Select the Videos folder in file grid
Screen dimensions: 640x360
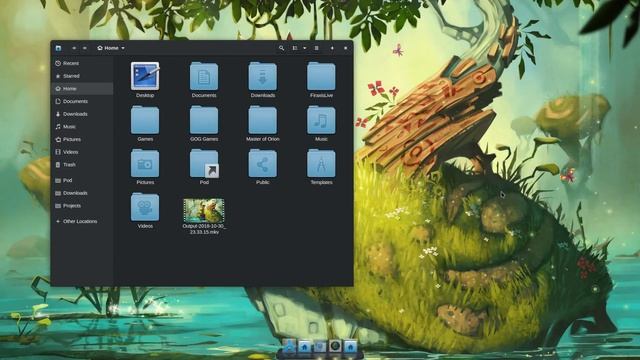point(145,207)
